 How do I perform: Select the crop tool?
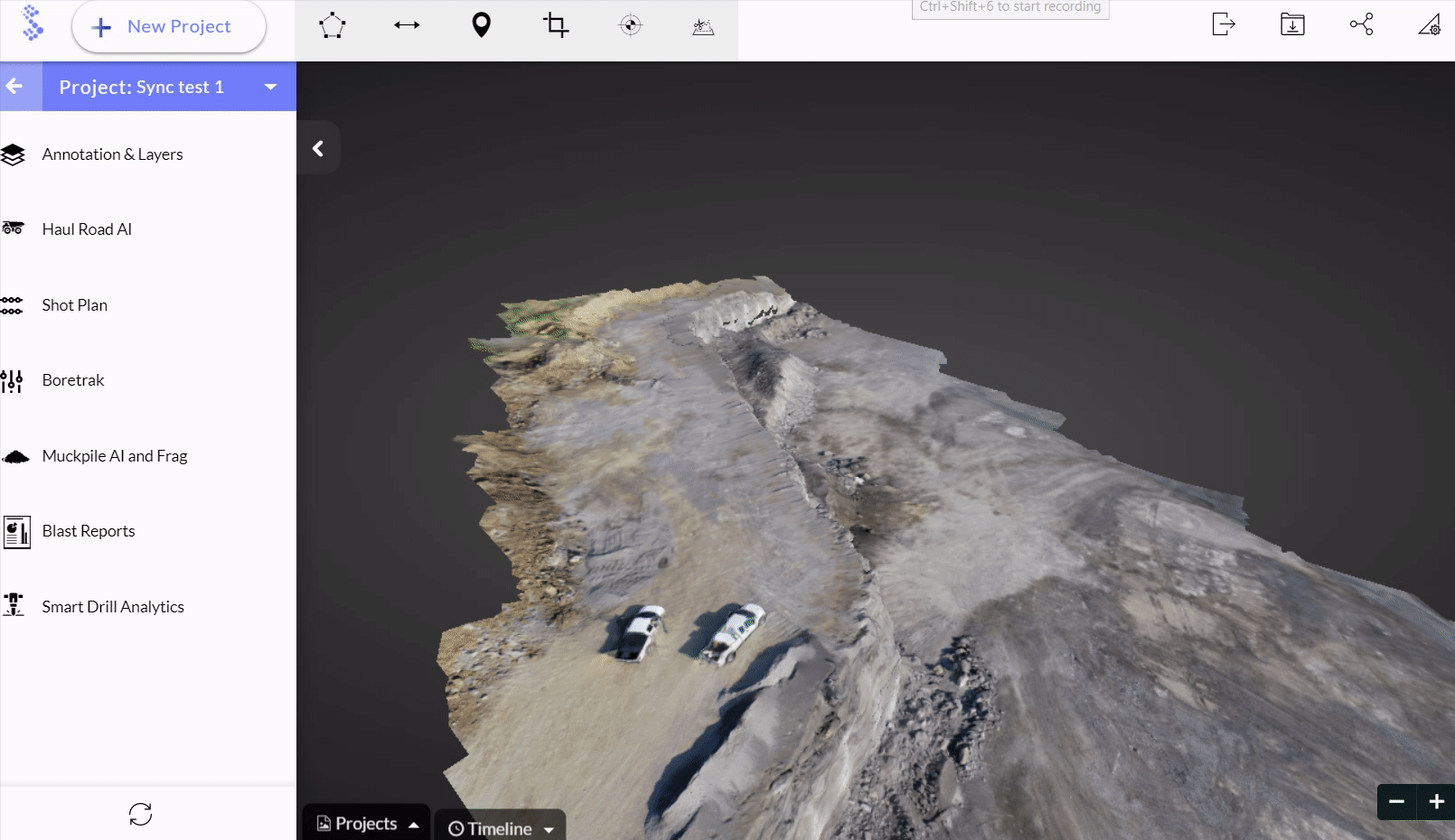click(x=556, y=25)
